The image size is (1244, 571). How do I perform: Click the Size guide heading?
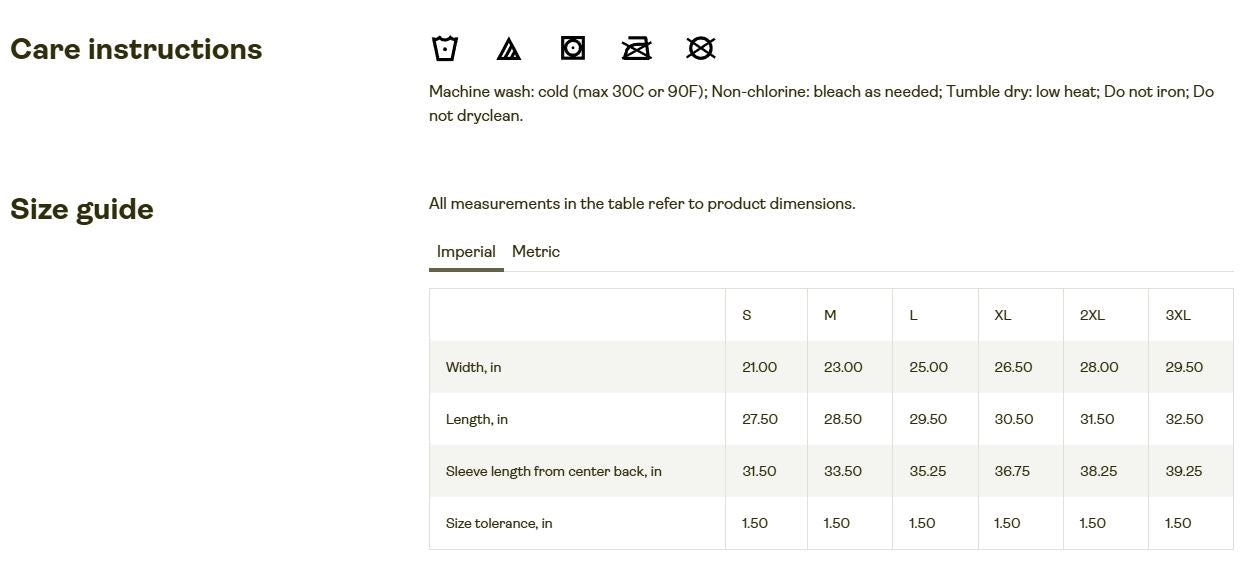tap(82, 210)
